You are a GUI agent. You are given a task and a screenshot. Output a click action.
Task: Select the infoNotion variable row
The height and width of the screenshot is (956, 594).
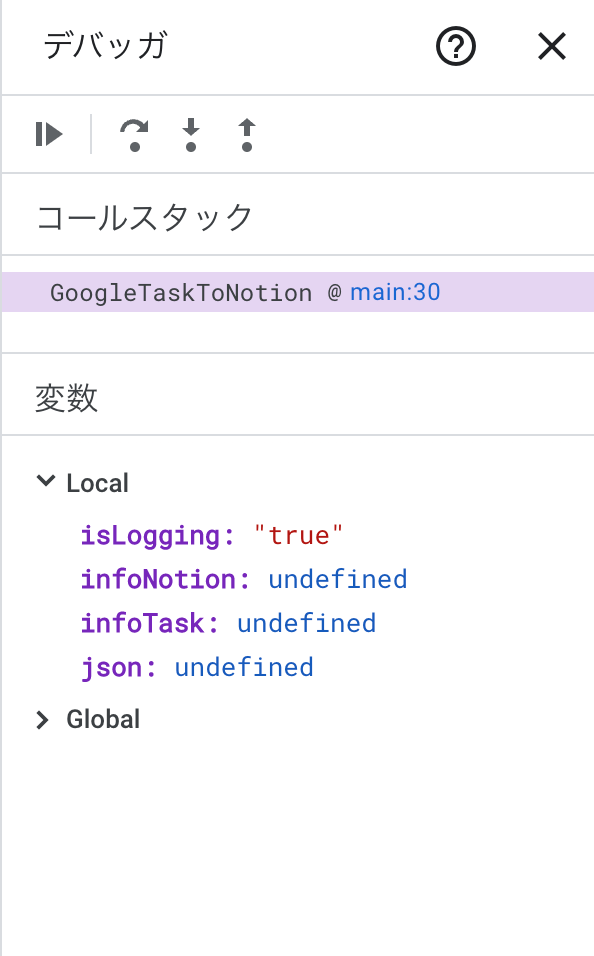244,579
